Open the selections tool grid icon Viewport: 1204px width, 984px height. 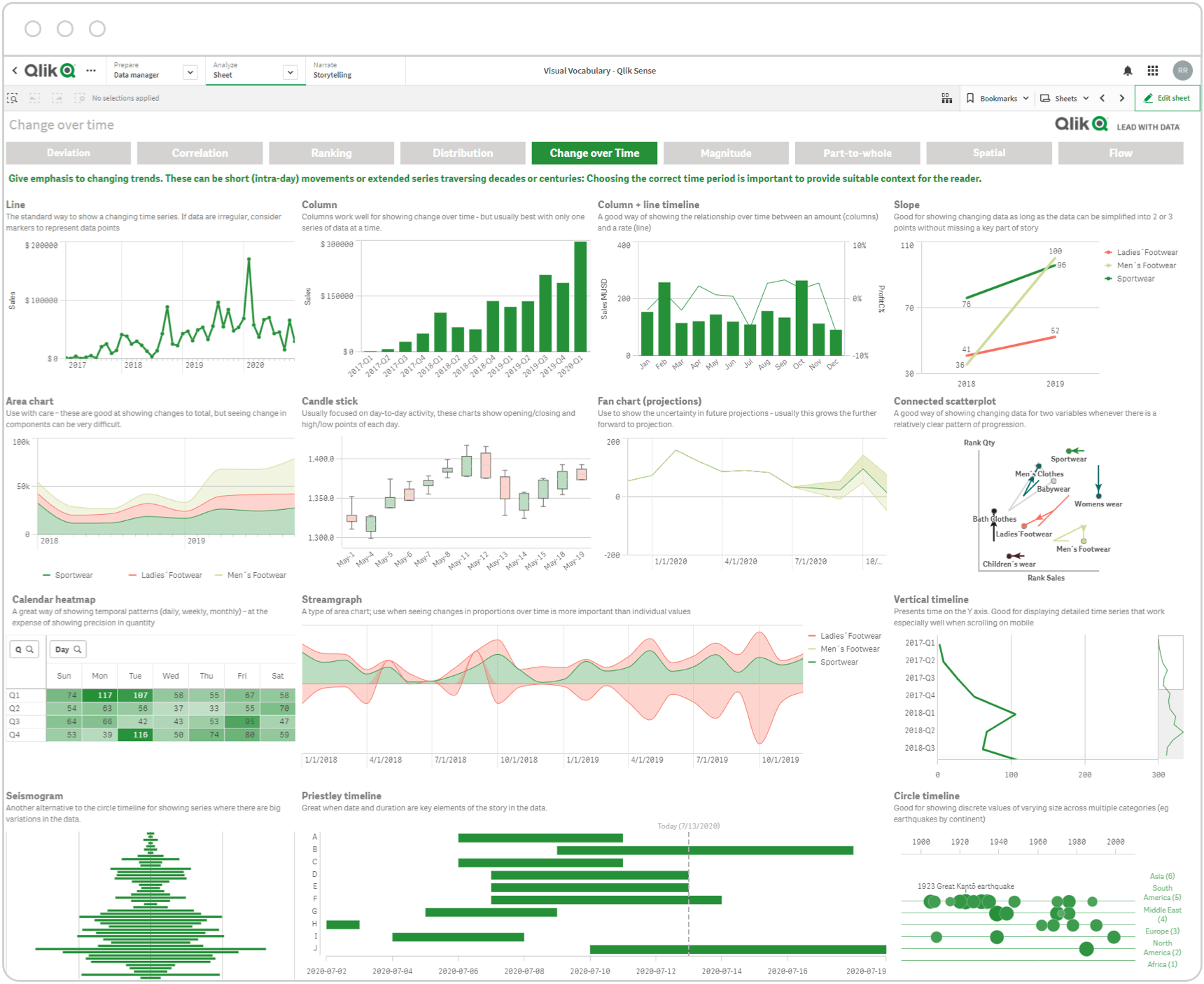[x=946, y=98]
